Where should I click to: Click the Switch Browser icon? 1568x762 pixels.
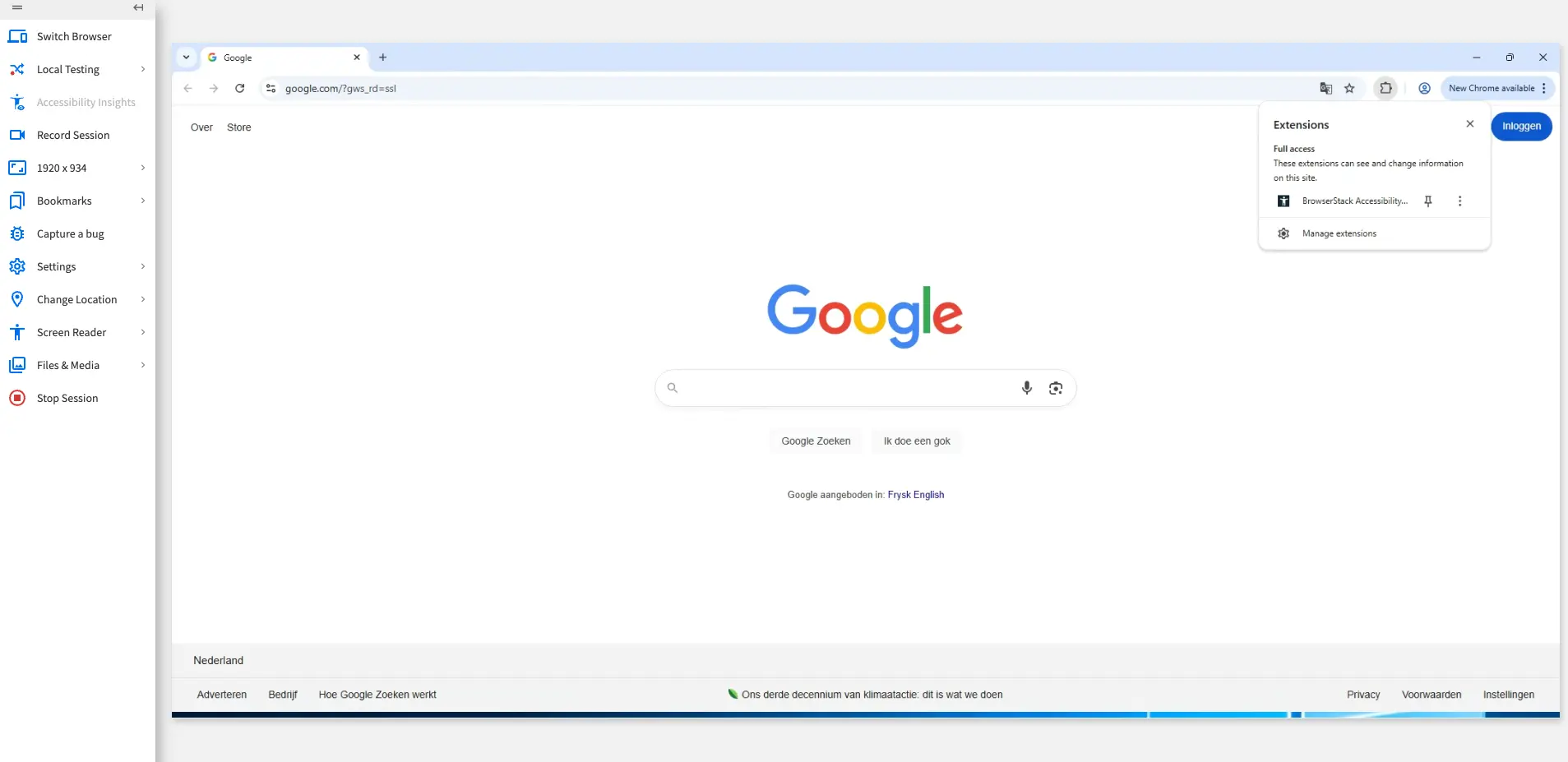click(17, 36)
